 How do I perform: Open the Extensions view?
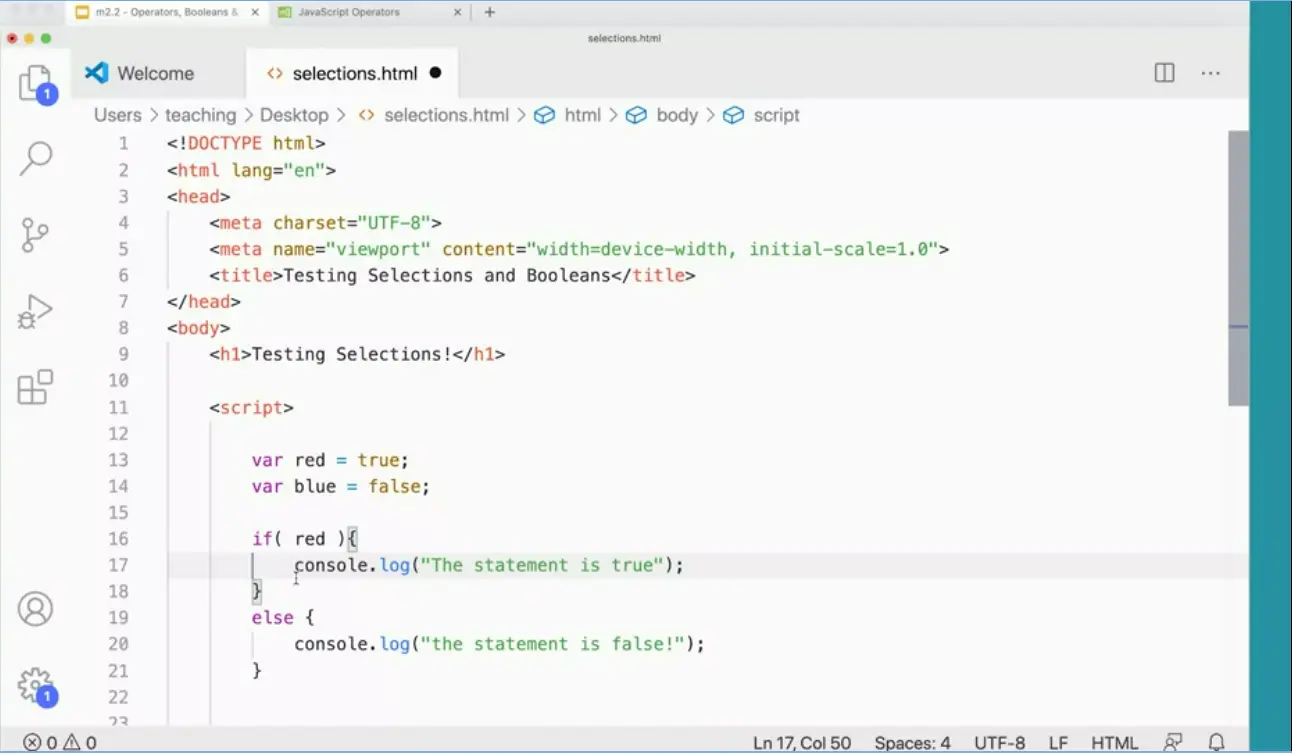click(x=35, y=387)
